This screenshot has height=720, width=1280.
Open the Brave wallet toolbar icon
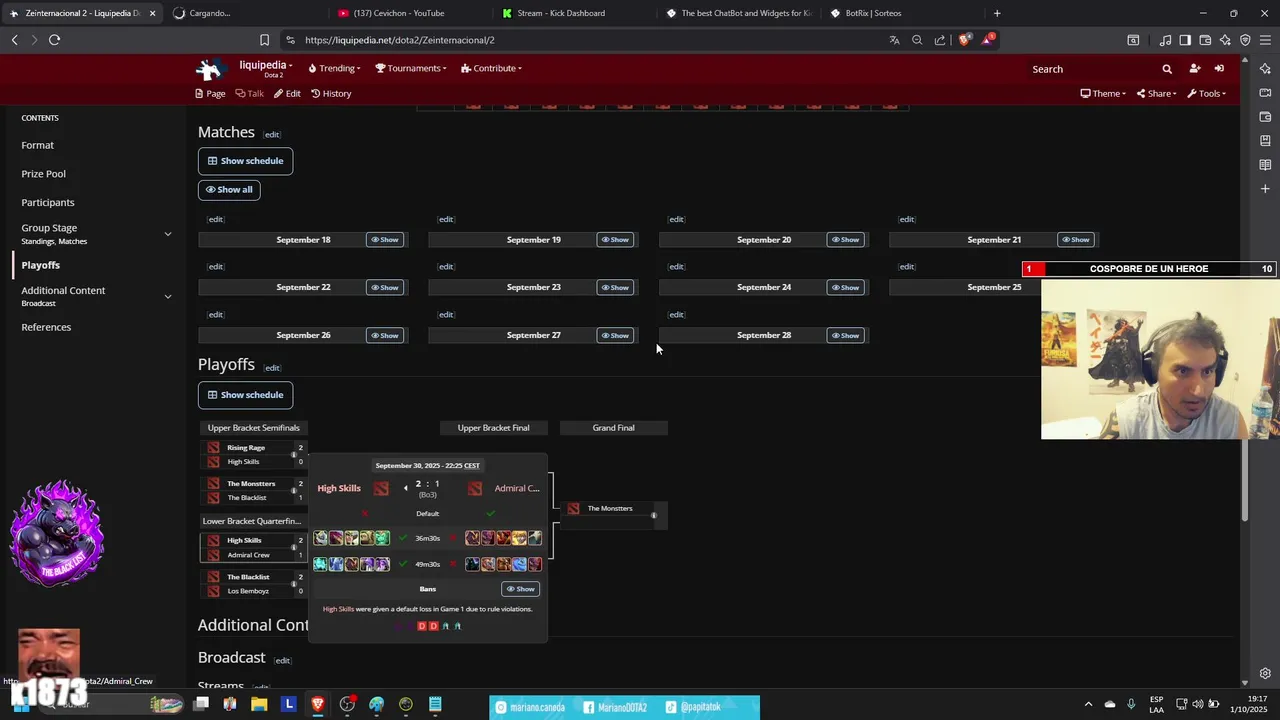1205,40
